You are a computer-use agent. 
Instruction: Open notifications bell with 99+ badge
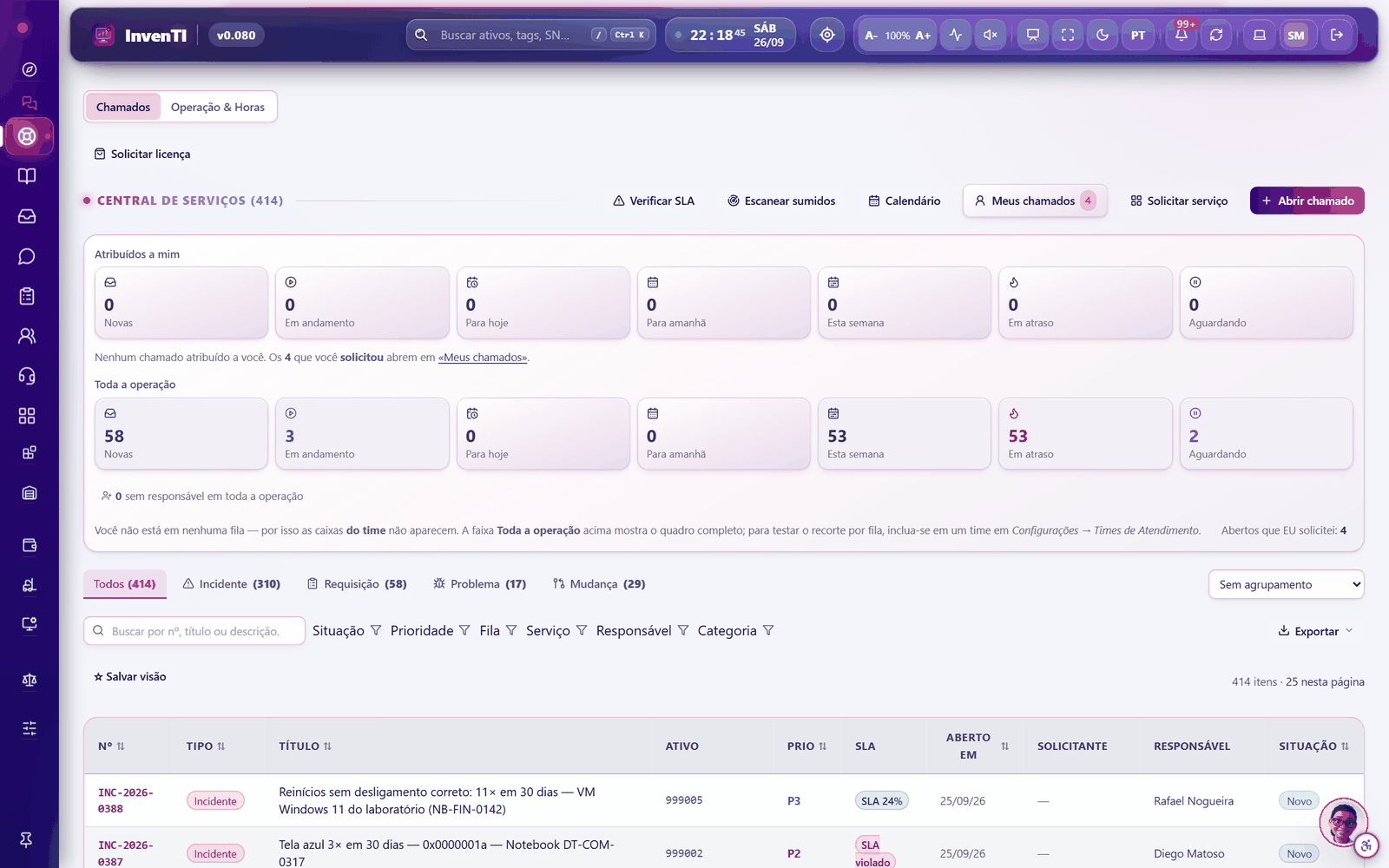coord(1182,35)
